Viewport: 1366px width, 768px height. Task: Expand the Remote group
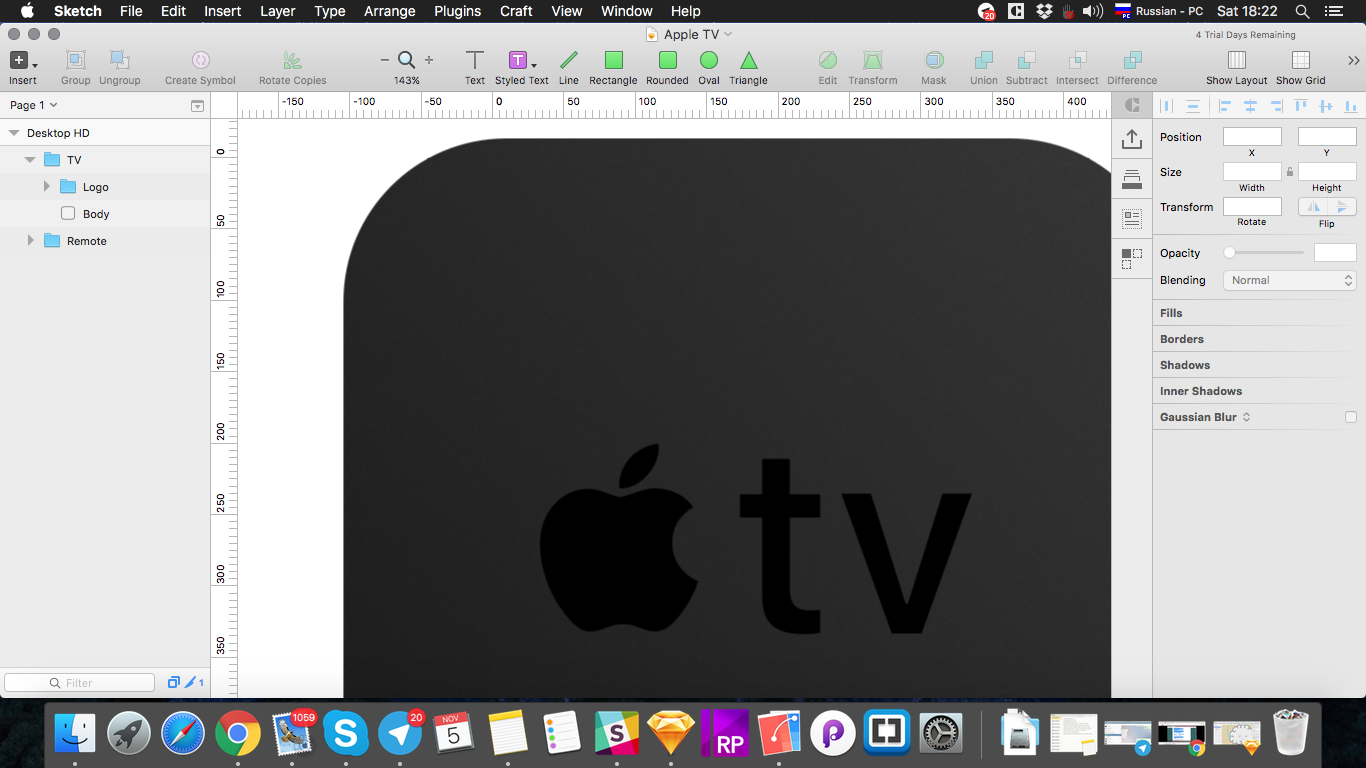coord(31,241)
